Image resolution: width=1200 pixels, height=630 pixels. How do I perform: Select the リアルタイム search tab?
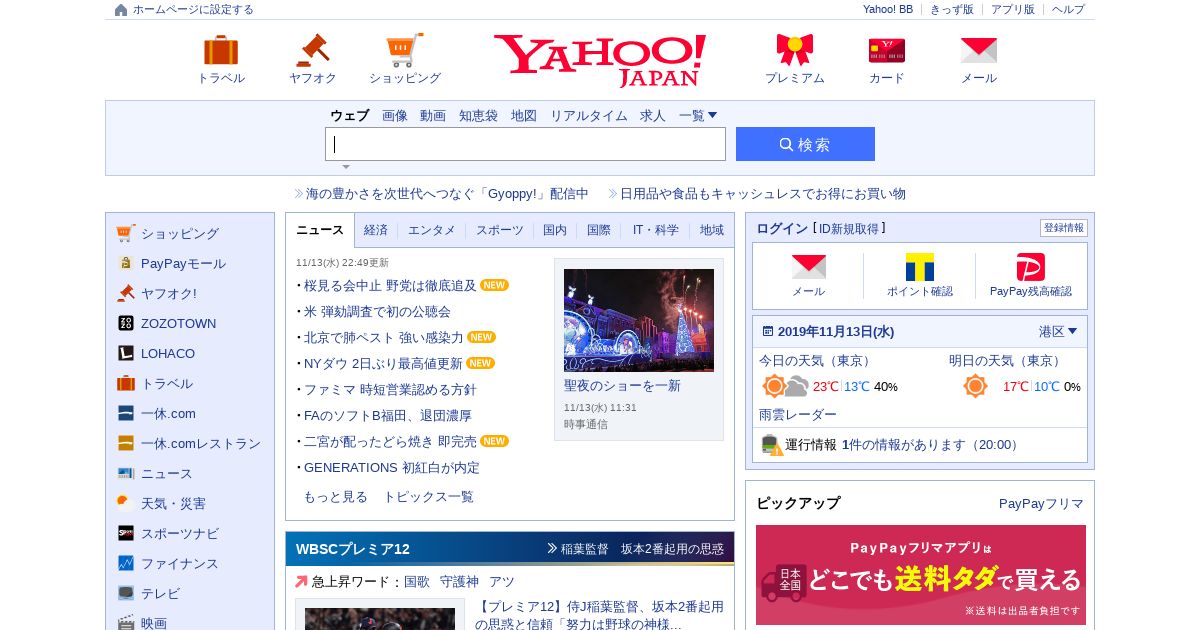(x=589, y=115)
